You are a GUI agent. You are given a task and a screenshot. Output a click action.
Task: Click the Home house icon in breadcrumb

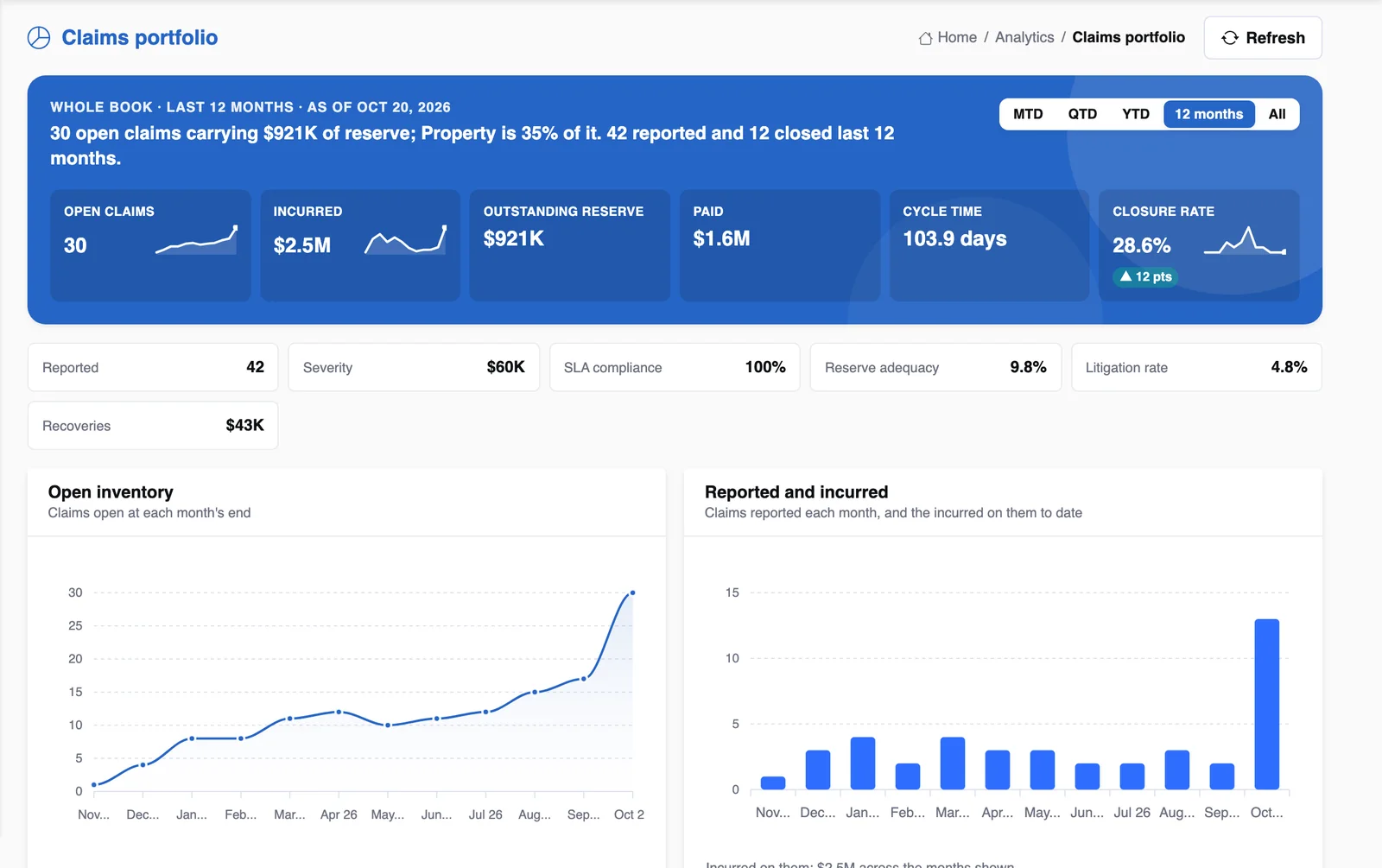pyautogui.click(x=925, y=38)
